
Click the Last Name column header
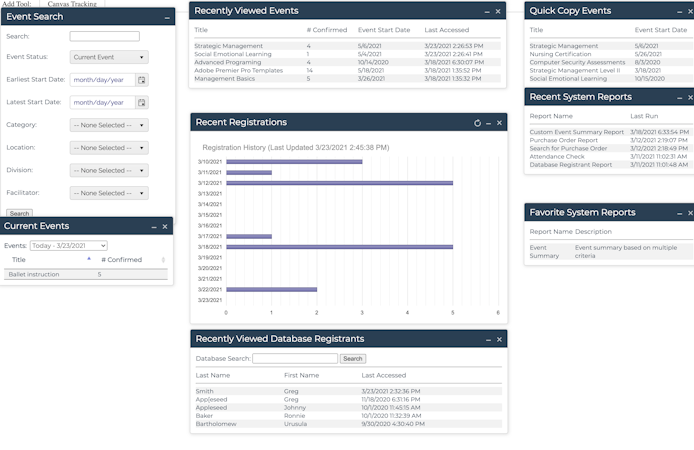click(x=213, y=376)
